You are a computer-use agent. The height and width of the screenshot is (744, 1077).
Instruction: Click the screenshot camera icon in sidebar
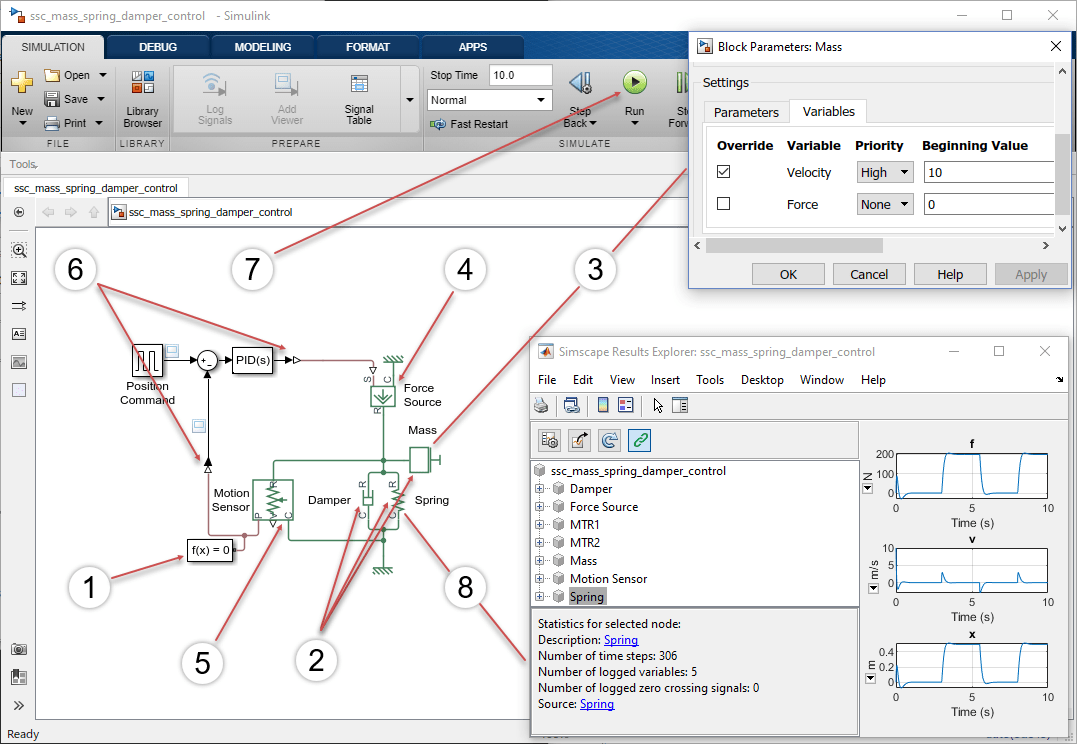tap(19, 649)
